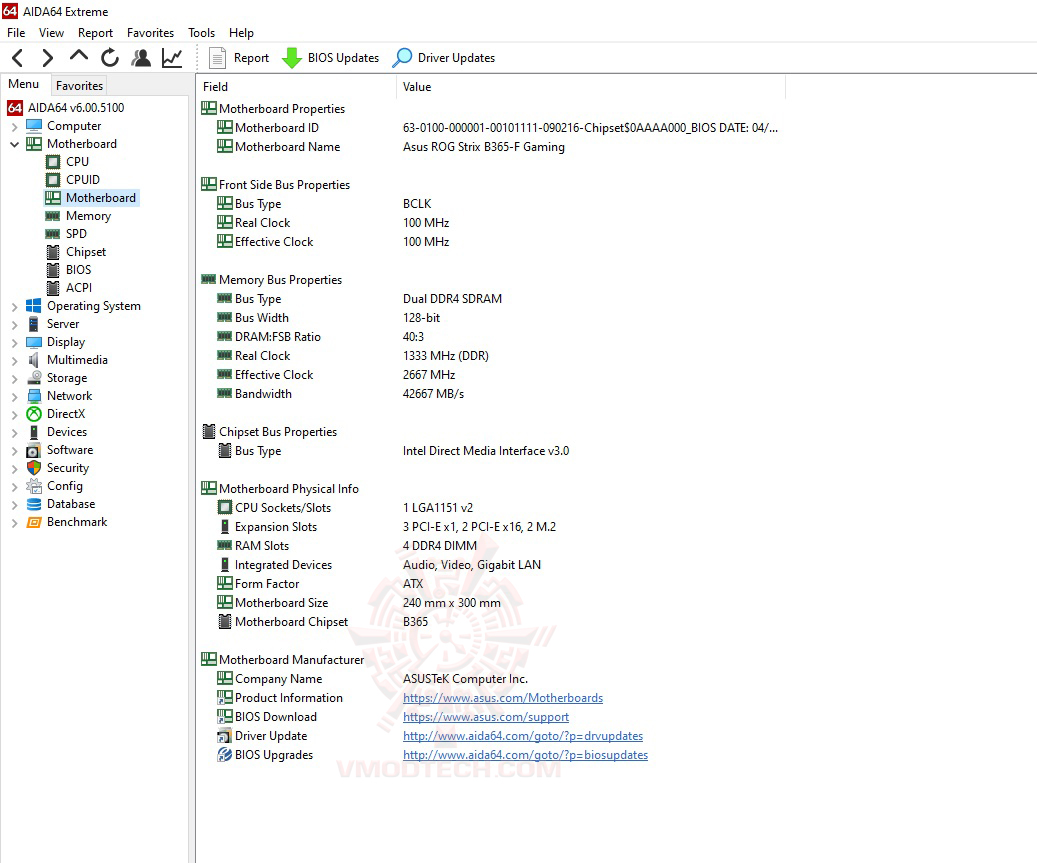Click the DirectX Xbox icon in the tree
This screenshot has height=863, width=1037.
[x=34, y=414]
